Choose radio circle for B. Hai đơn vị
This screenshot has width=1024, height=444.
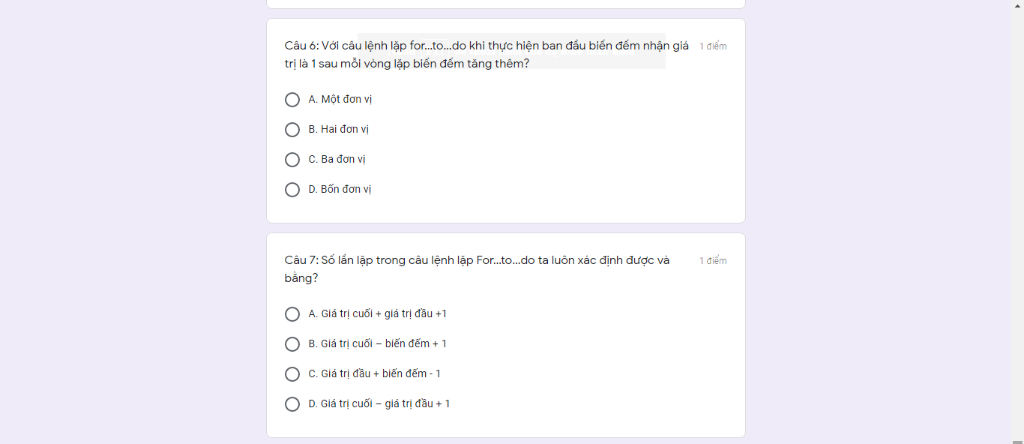tap(293, 130)
